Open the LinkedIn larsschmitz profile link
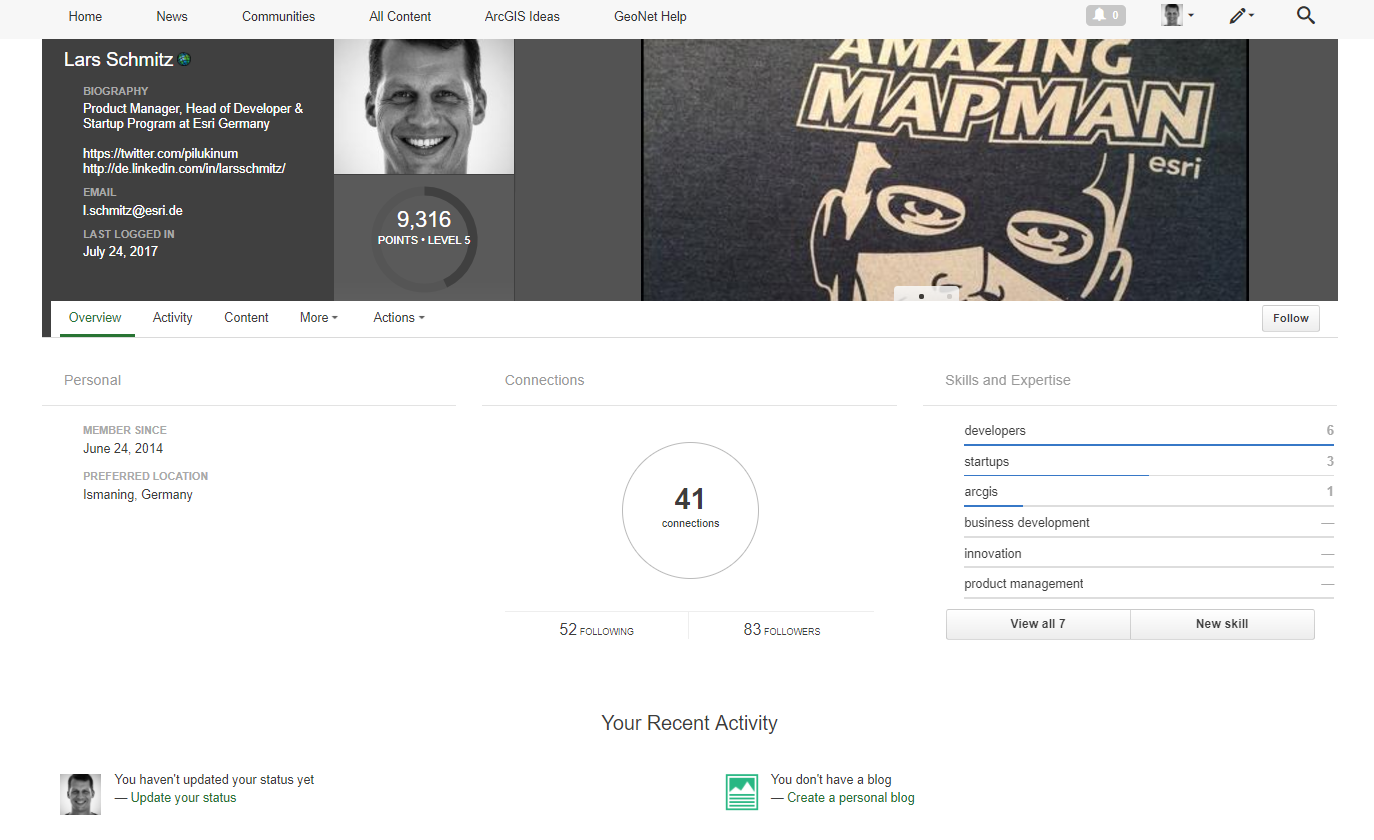The image size is (1374, 840). (184, 169)
